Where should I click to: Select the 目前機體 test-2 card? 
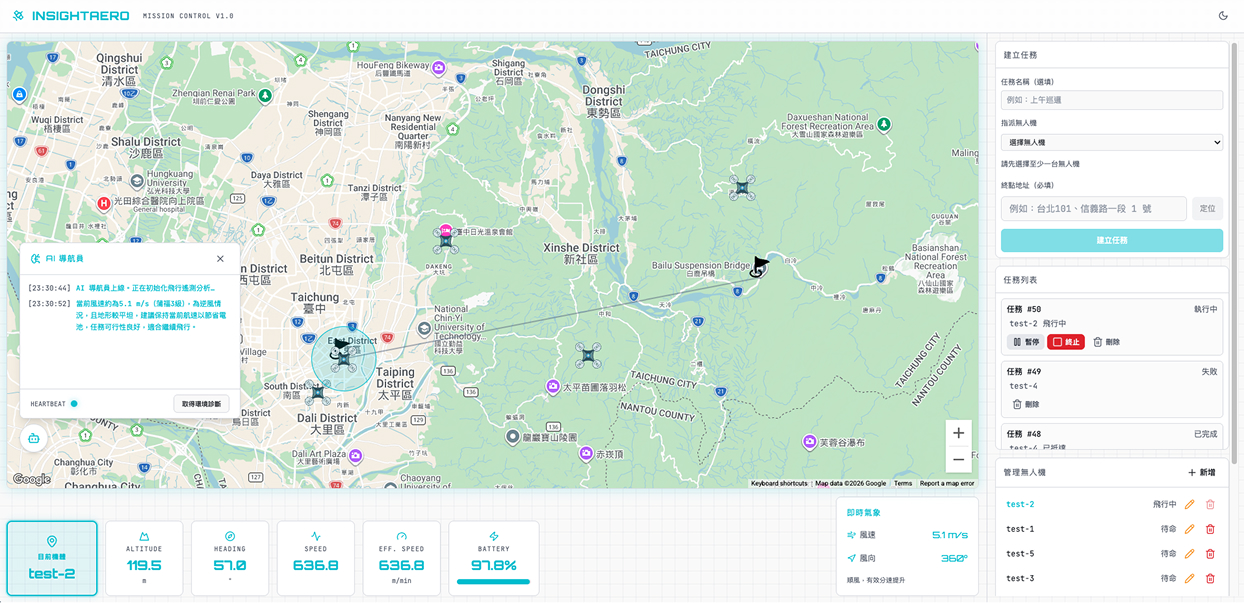coord(52,558)
